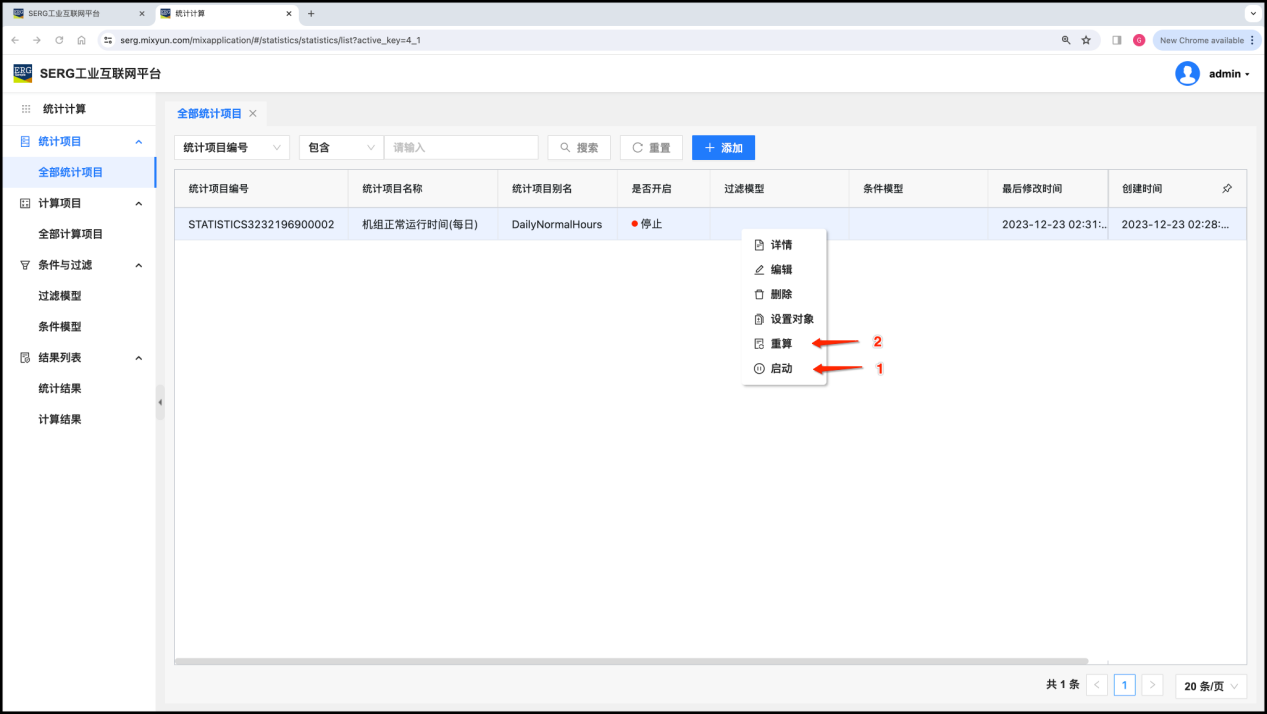Collapse the 结果列表 sidebar section
This screenshot has height=714, width=1267.
click(139, 358)
